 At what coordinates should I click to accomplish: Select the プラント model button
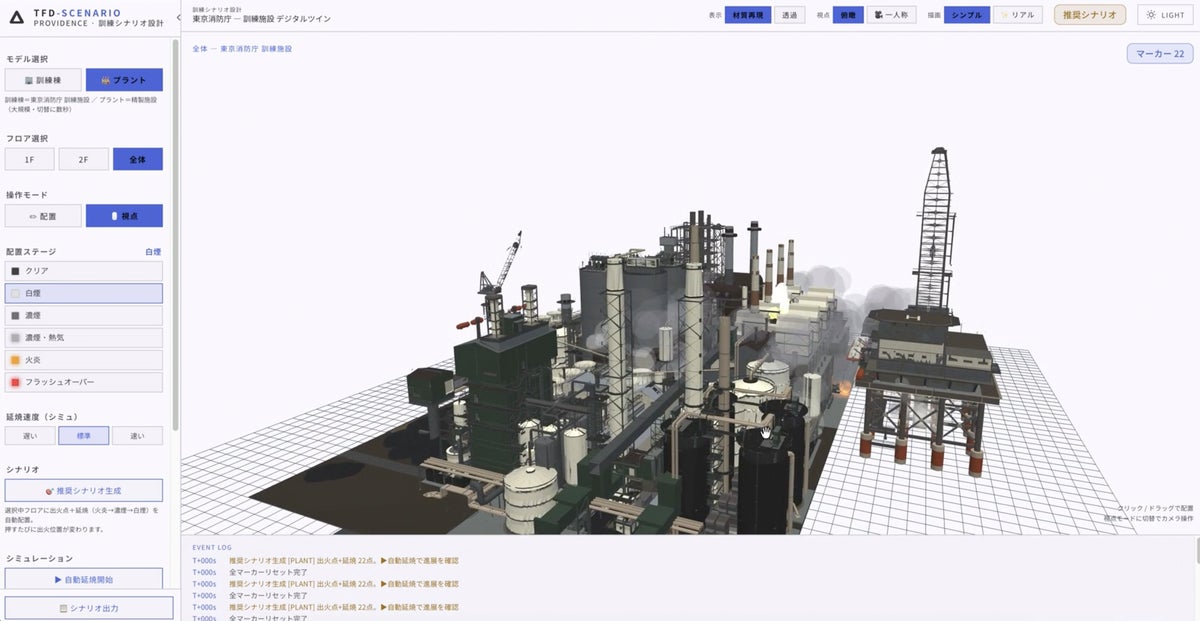point(124,80)
